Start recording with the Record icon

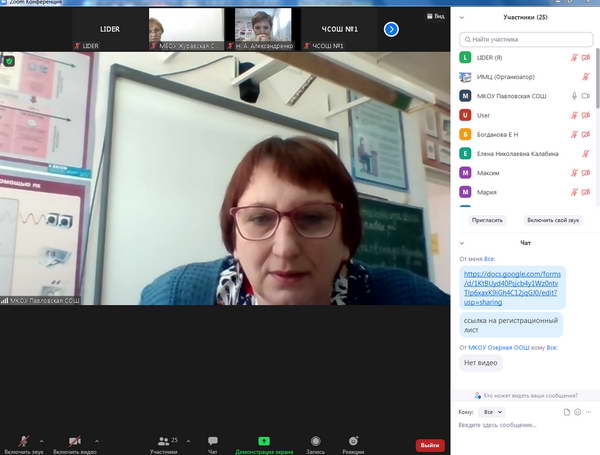click(315, 441)
